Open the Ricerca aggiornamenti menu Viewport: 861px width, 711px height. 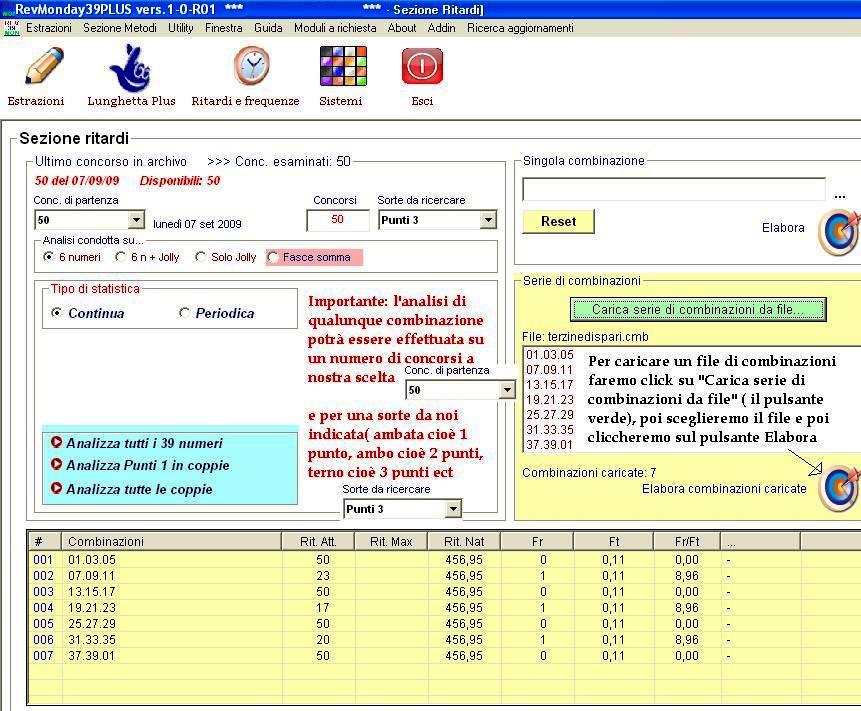point(520,28)
